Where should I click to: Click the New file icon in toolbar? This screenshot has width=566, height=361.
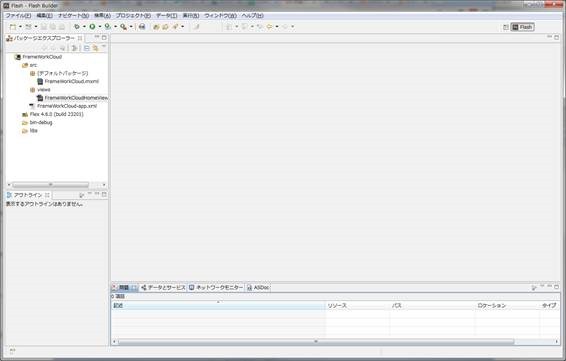tap(13, 27)
